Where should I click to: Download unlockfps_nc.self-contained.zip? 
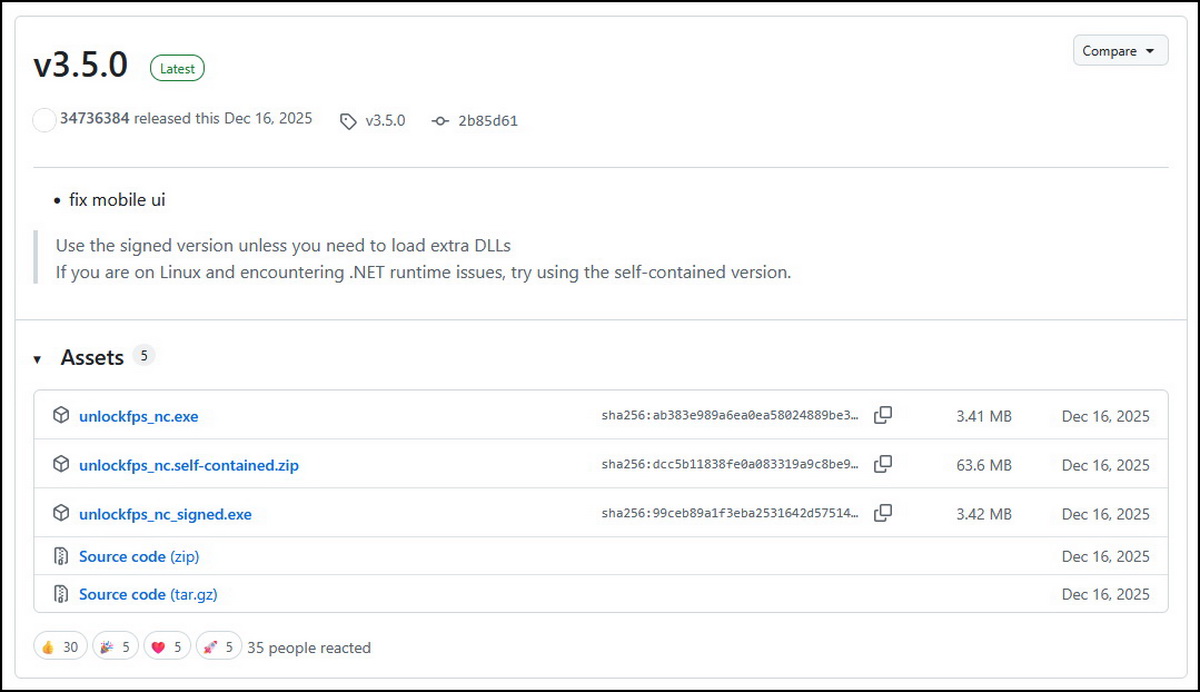[189, 465]
